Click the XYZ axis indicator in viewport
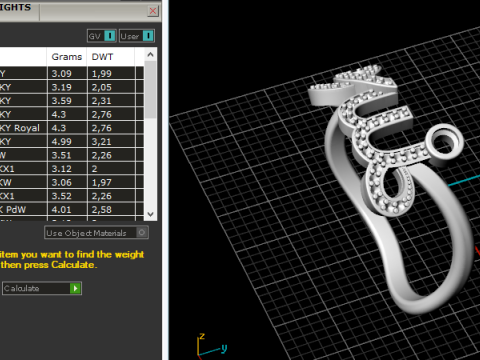The width and height of the screenshot is (480, 360). click(x=212, y=346)
